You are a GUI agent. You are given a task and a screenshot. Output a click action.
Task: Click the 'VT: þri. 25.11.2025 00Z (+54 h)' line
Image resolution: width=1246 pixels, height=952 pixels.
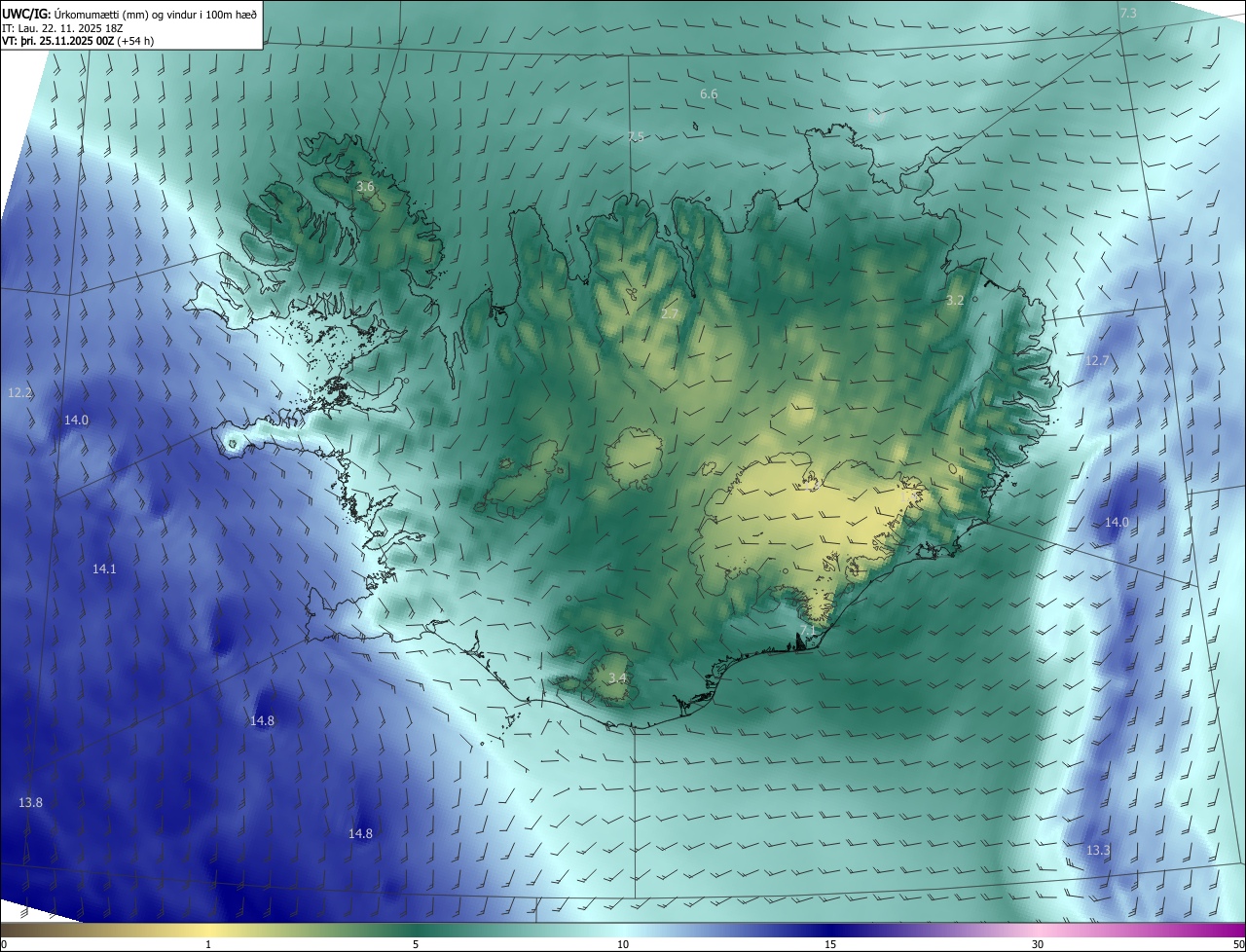tap(78, 41)
